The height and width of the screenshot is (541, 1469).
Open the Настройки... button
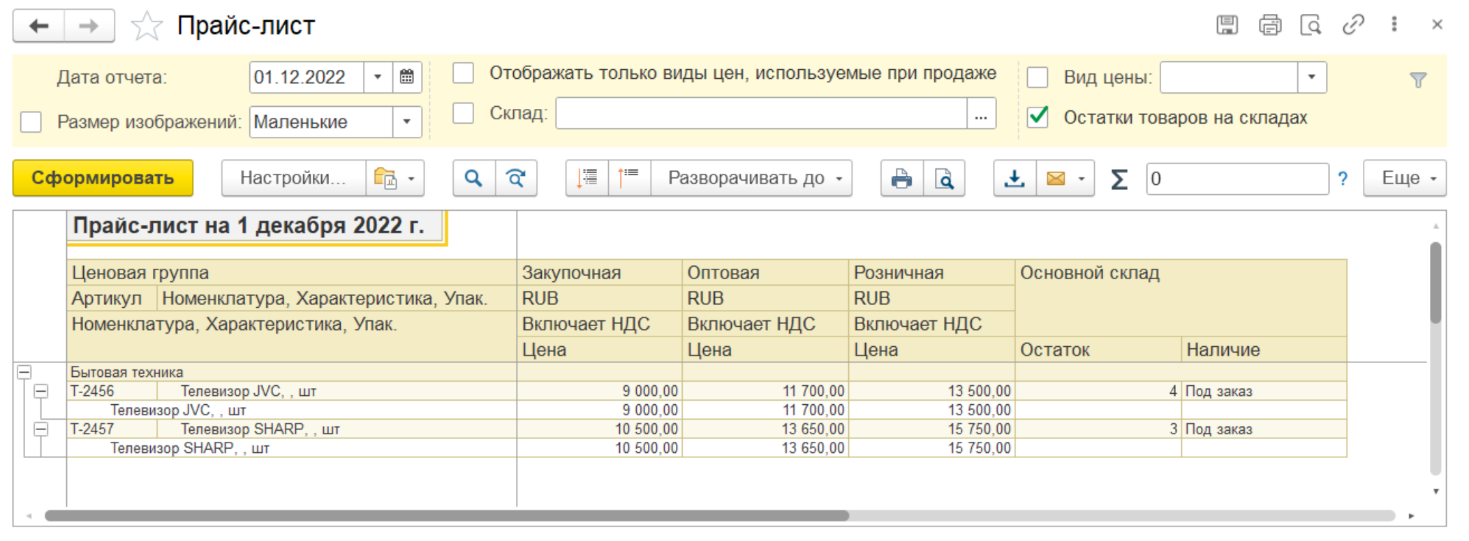pos(293,179)
